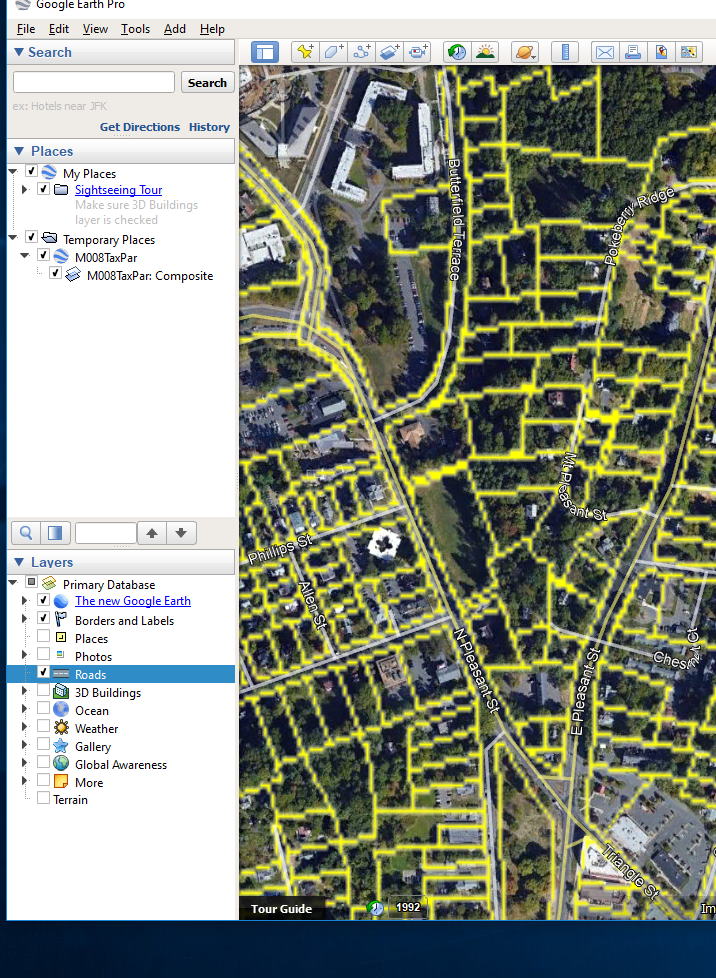Click the Ocean layer icon
Screen dimensions: 716x978
click(61, 710)
